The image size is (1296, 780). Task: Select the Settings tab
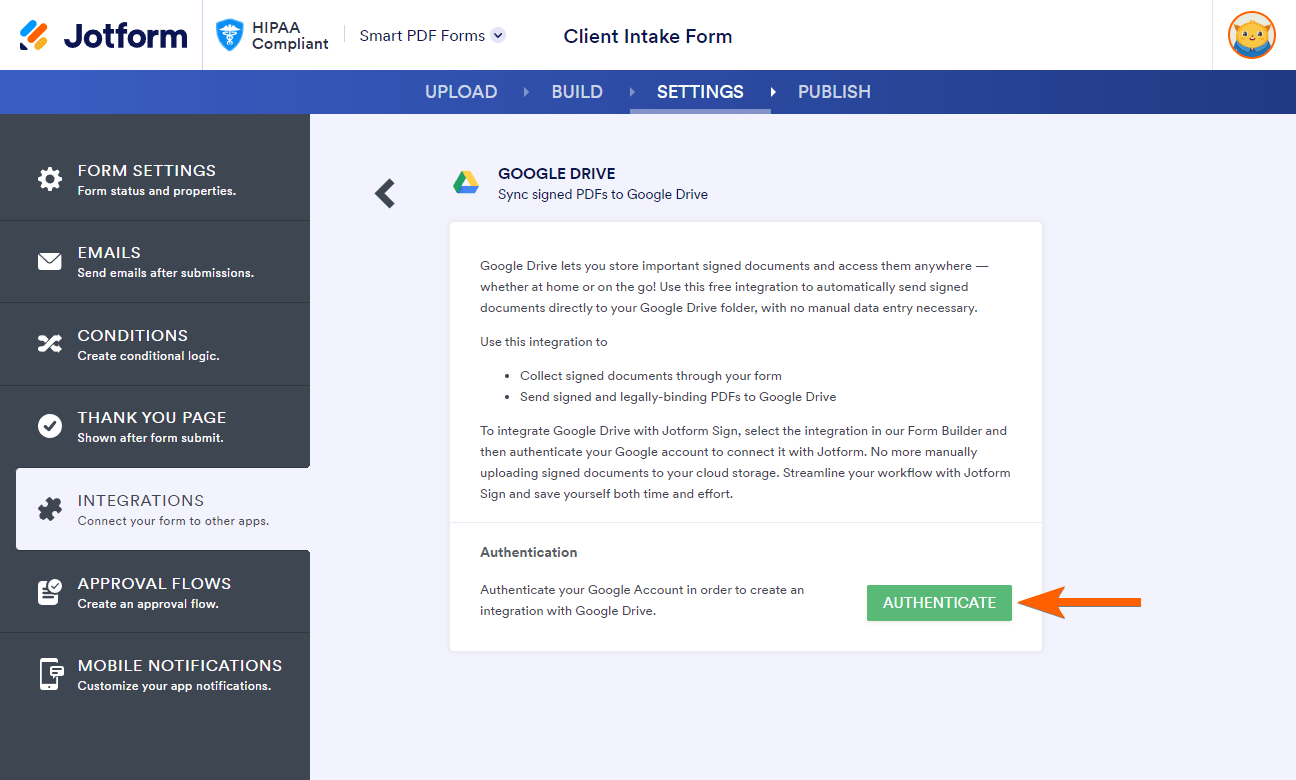pos(700,92)
